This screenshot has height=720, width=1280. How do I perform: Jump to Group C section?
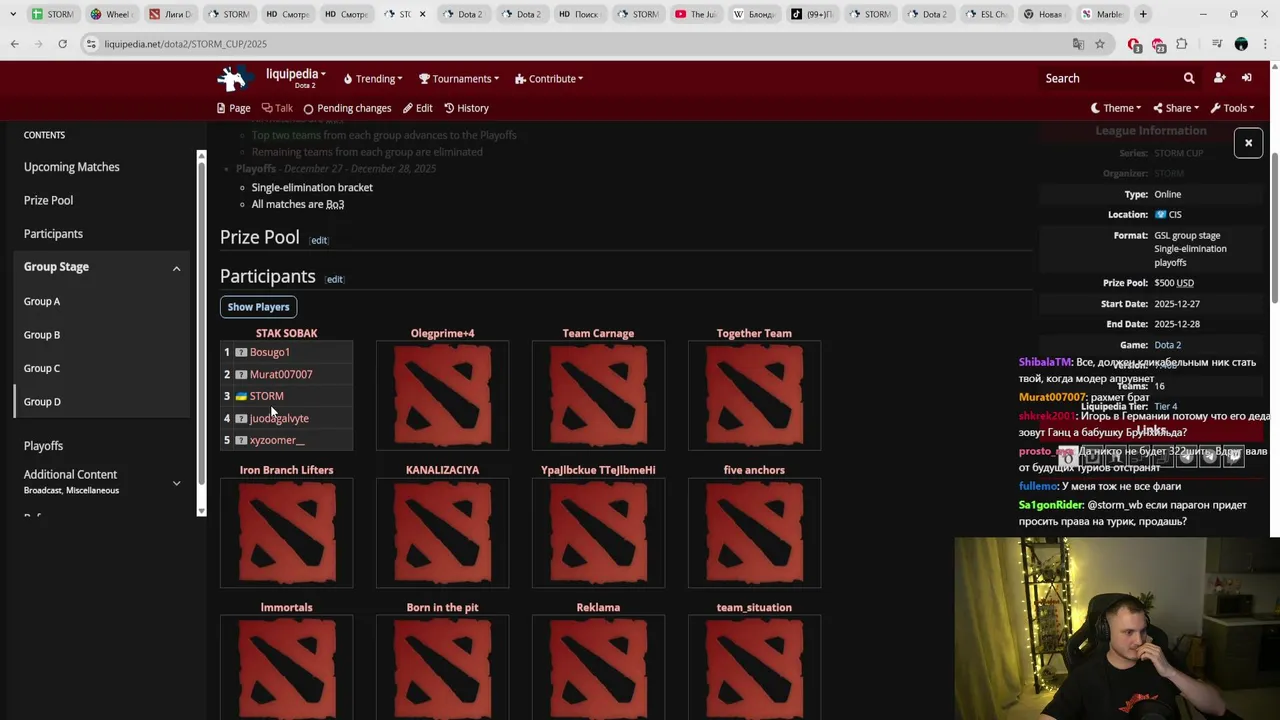tap(42, 368)
